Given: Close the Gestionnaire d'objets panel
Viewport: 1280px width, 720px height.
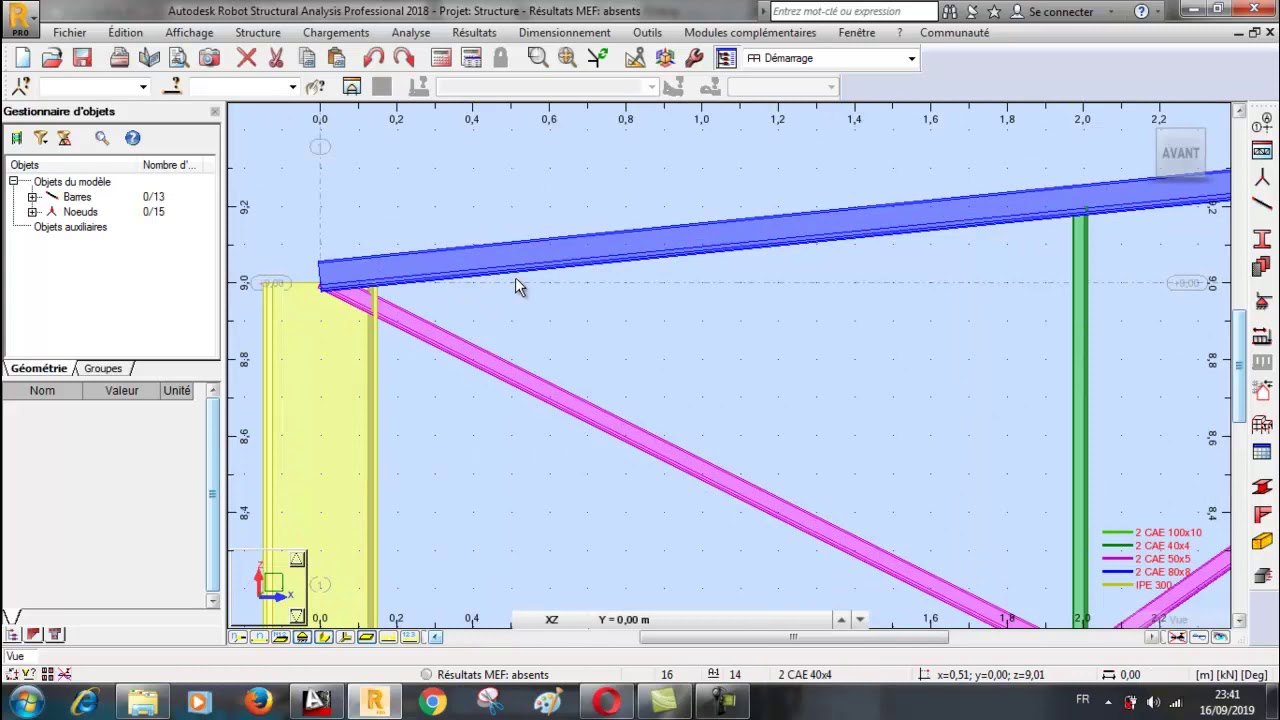Looking at the screenshot, I should click(x=214, y=111).
